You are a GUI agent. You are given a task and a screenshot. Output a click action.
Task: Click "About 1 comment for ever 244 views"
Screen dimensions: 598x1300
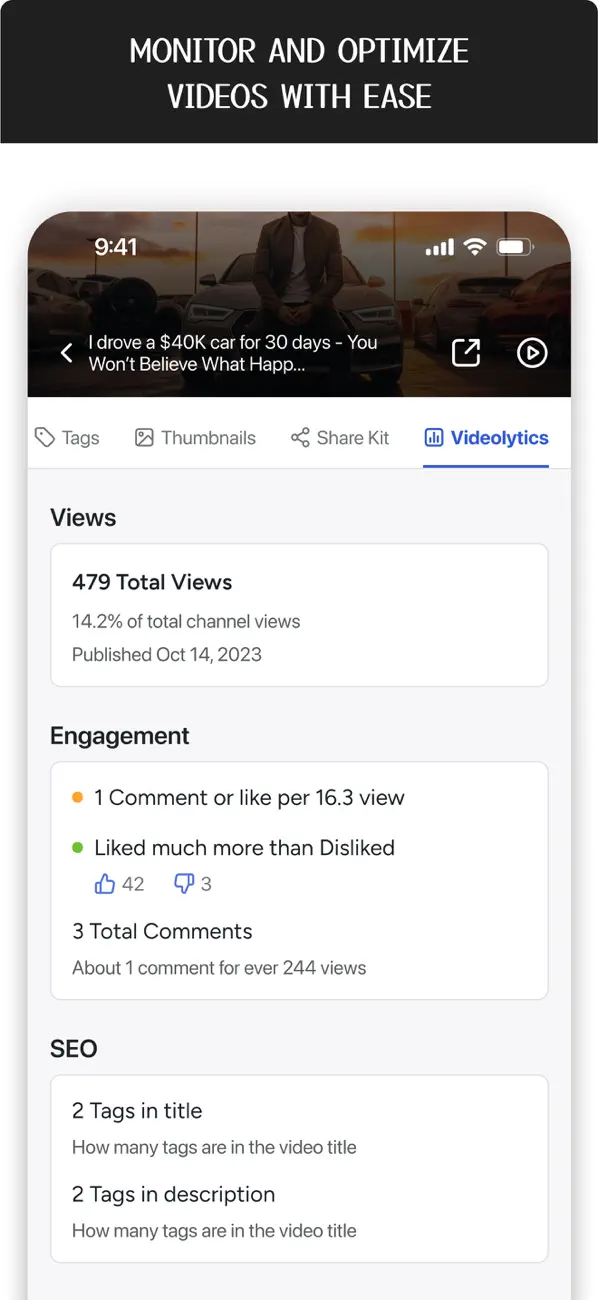[219, 968]
